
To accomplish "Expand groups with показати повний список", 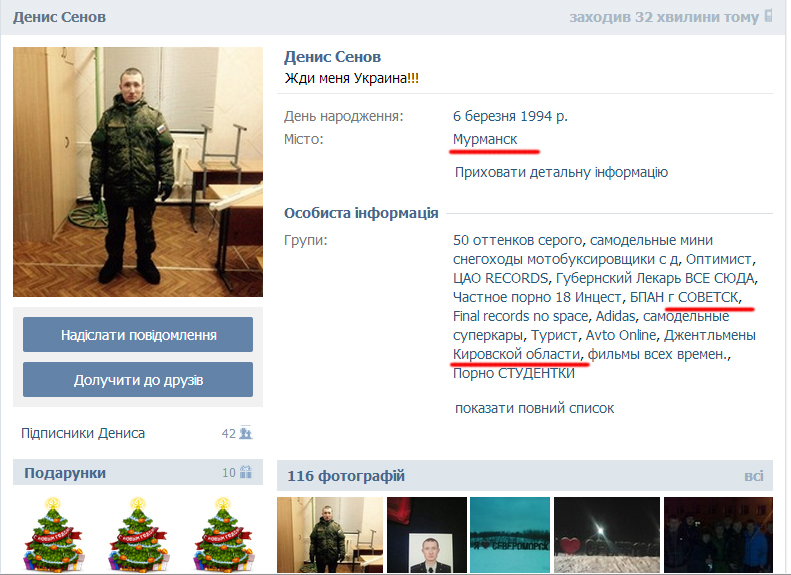I will click(x=534, y=408).
